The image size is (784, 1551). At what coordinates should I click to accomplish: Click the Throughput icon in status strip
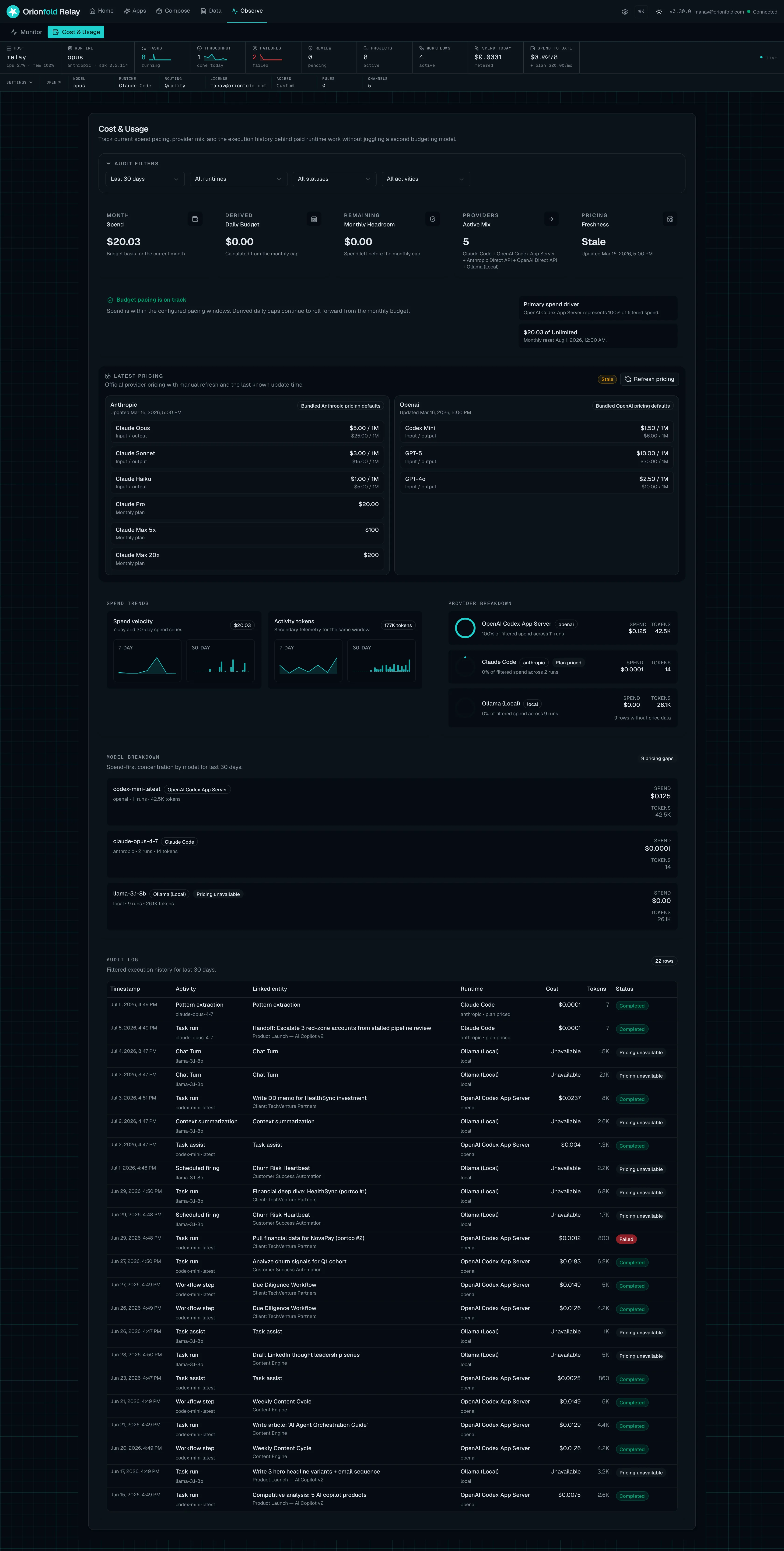pos(199,48)
